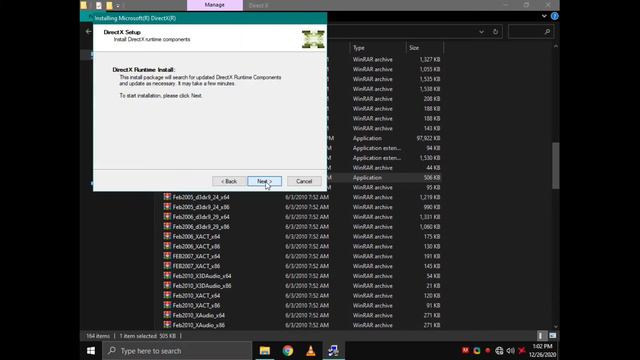Screen dimensions: 640x360
Task: Open the Manage ribbon tab in File Explorer
Action: 215,5
